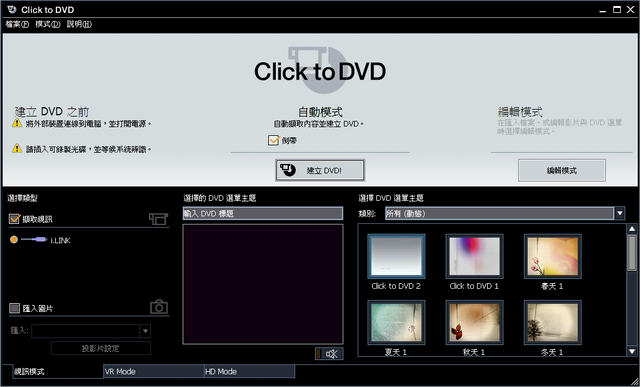The height and width of the screenshot is (387, 640).
Task: Open the 檔案 (F) menu
Action: 17,24
